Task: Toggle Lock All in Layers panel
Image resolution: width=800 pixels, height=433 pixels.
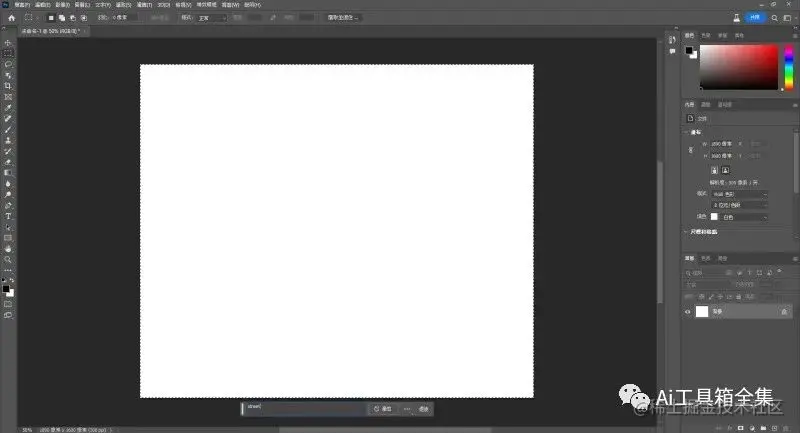Action: [738, 297]
